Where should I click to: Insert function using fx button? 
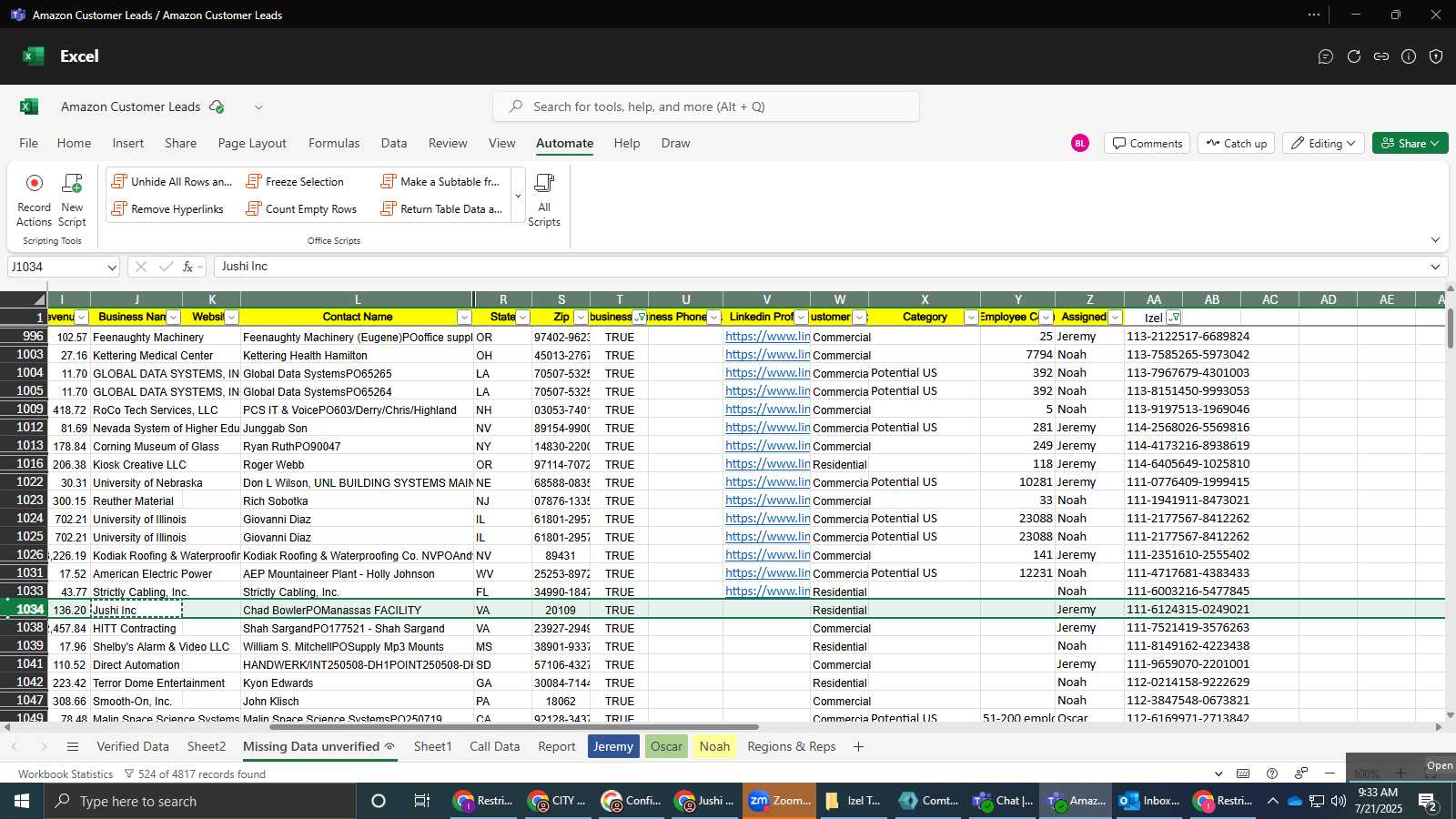(x=188, y=267)
